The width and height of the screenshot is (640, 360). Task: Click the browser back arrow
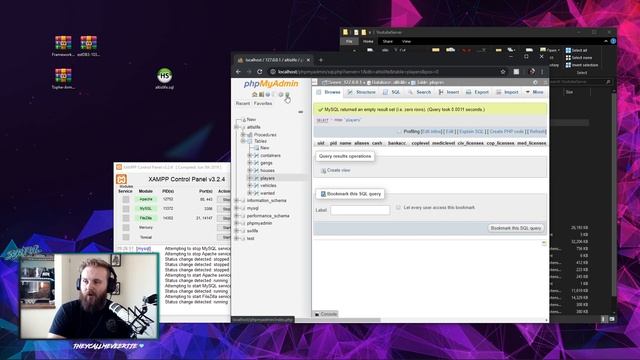point(238,71)
